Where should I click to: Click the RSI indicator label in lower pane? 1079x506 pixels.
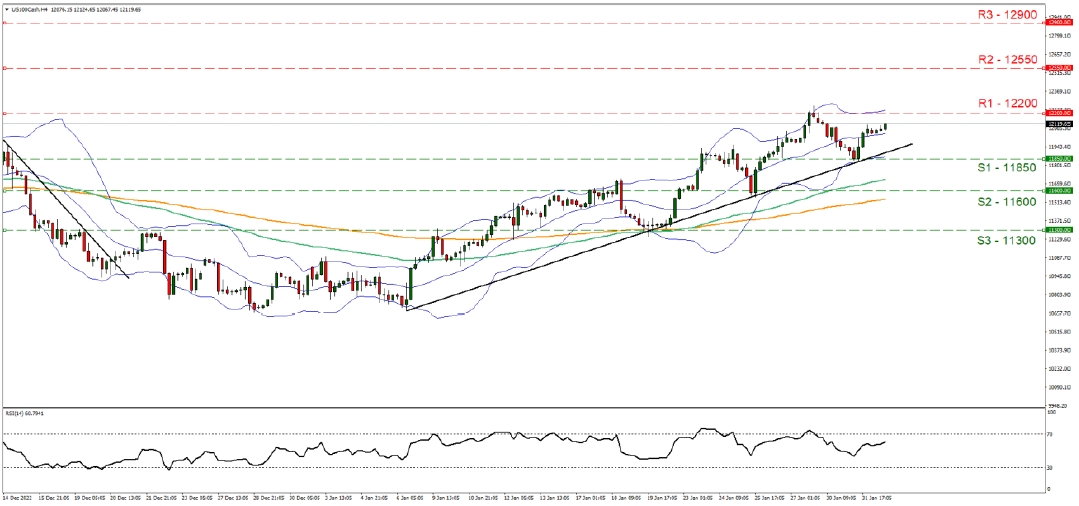click(x=27, y=412)
